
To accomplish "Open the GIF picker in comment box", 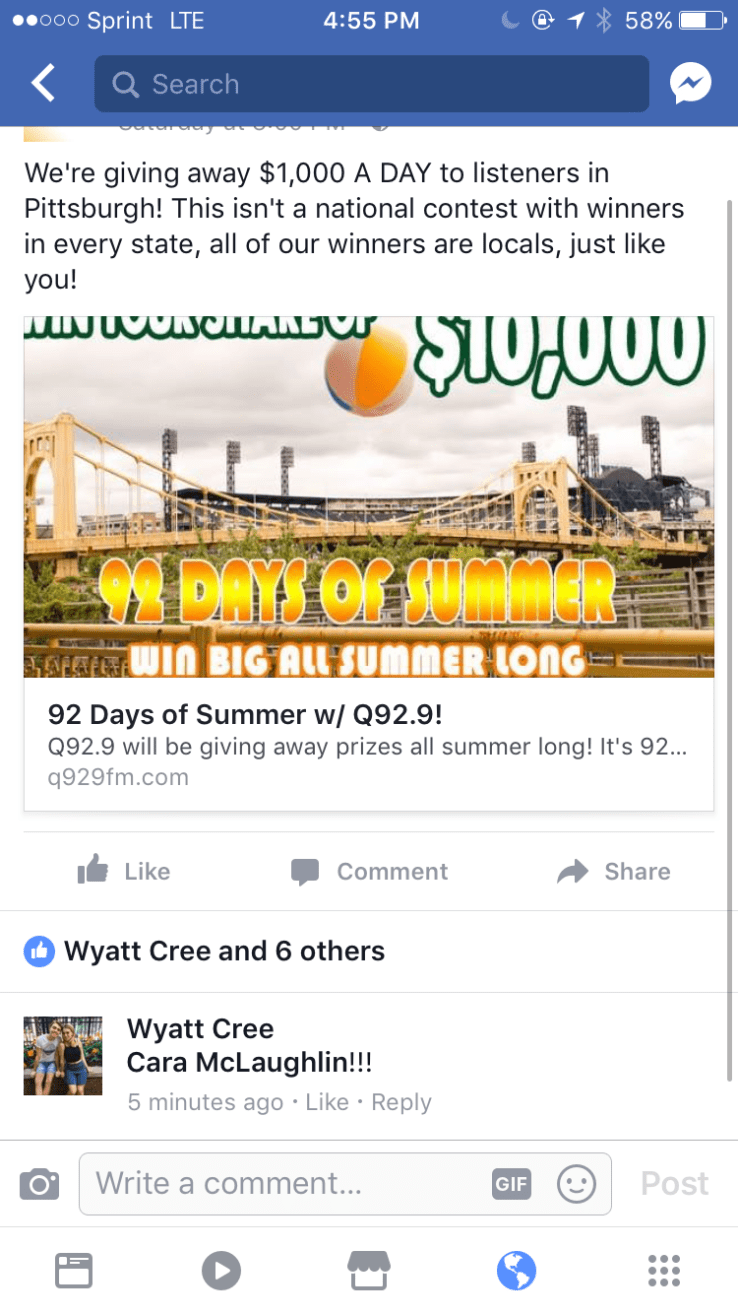I will click(x=511, y=1185).
